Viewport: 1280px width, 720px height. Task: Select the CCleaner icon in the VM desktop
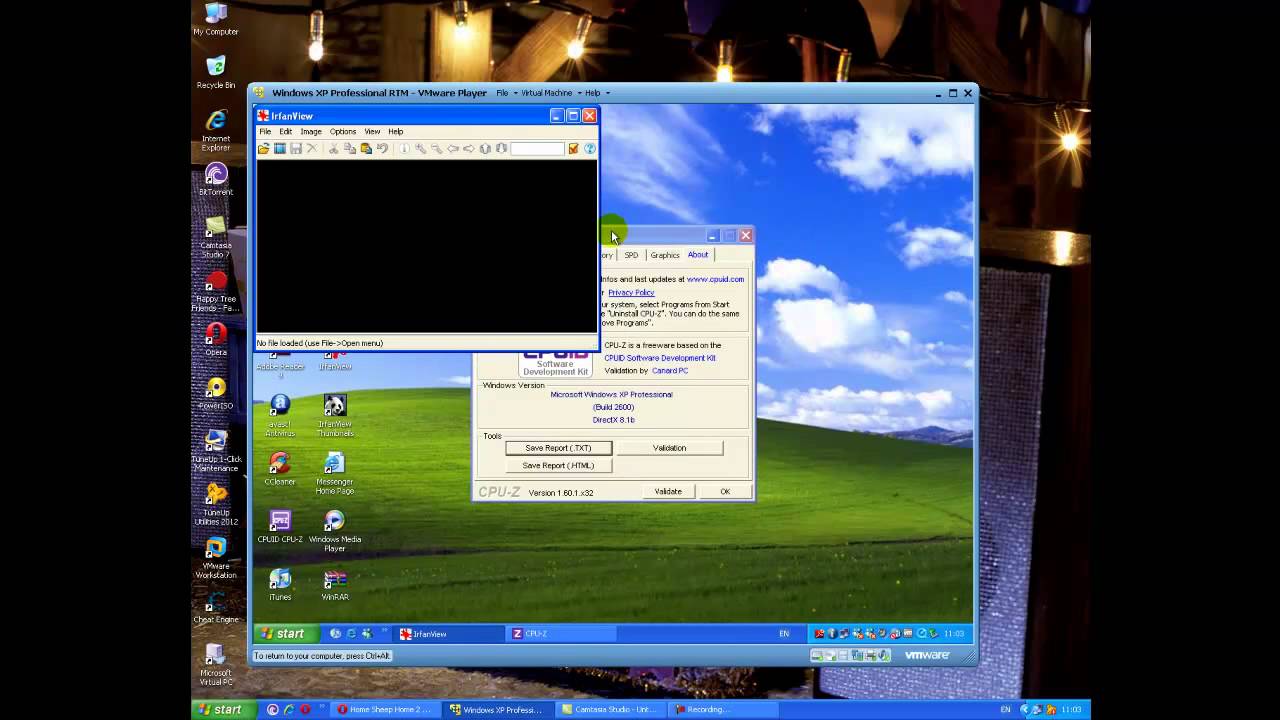(280, 469)
